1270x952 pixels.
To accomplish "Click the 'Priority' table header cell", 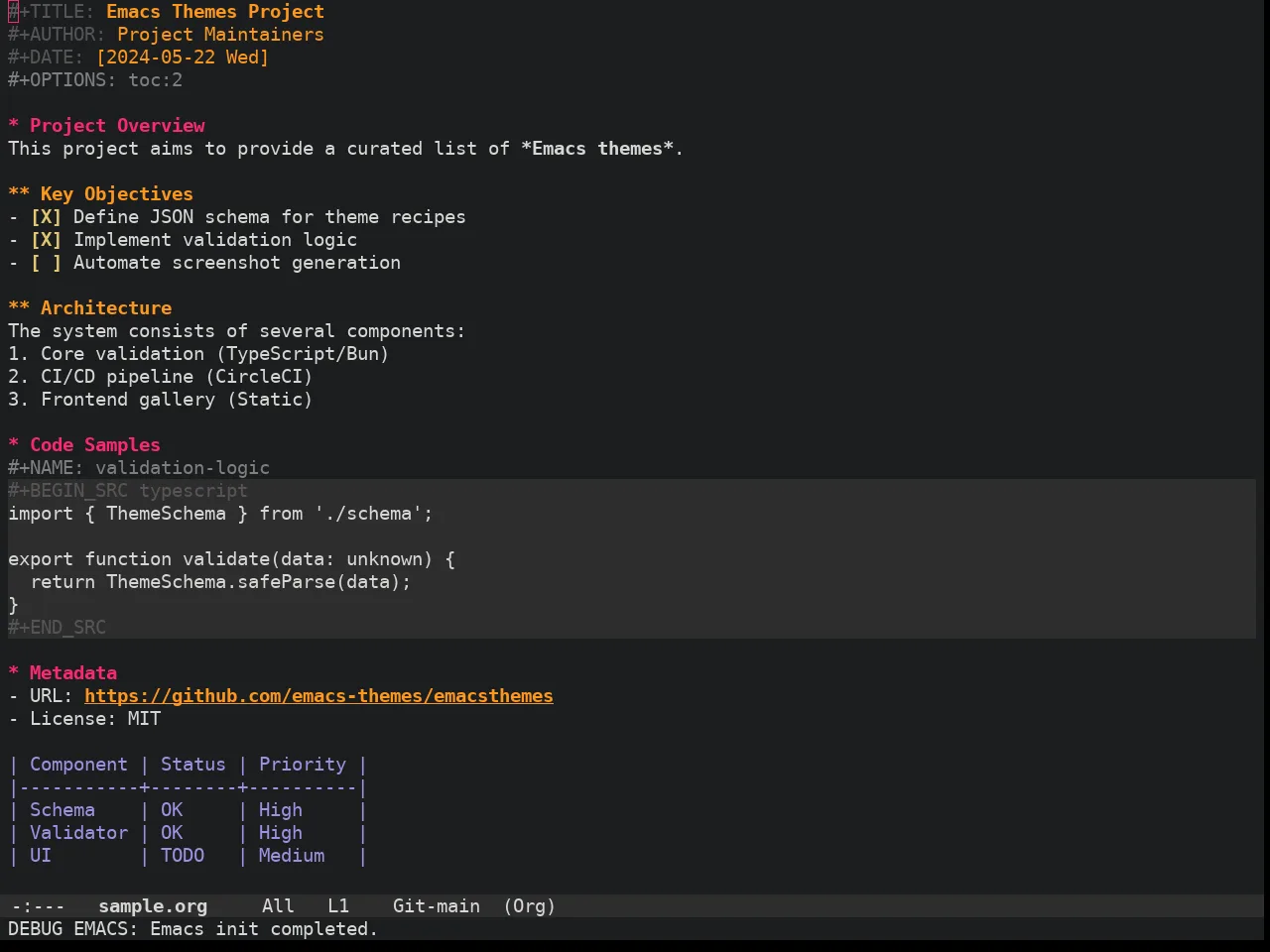I will [x=303, y=765].
